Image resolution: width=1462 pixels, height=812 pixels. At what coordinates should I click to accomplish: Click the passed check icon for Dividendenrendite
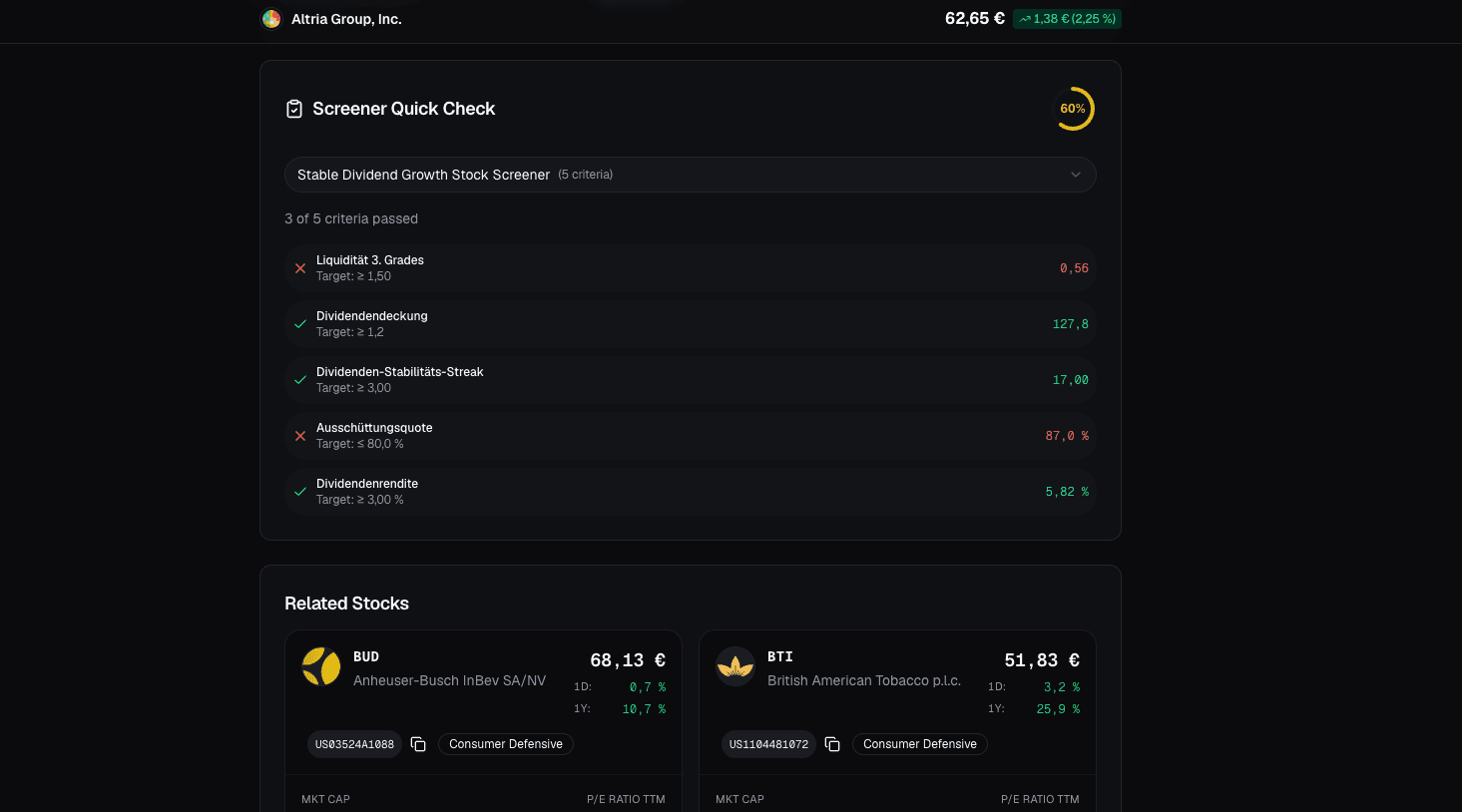(300, 492)
